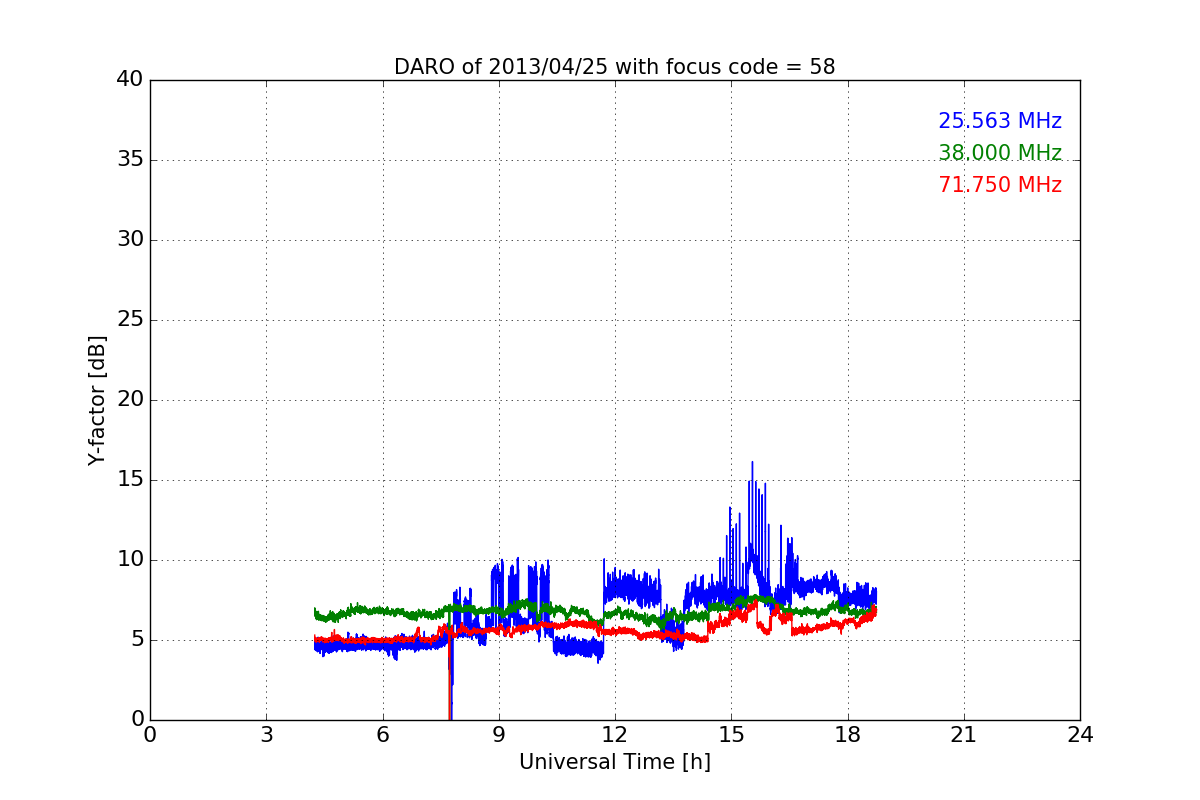Select the 71.750 MHz legend label
1200x800 pixels.
(1000, 185)
